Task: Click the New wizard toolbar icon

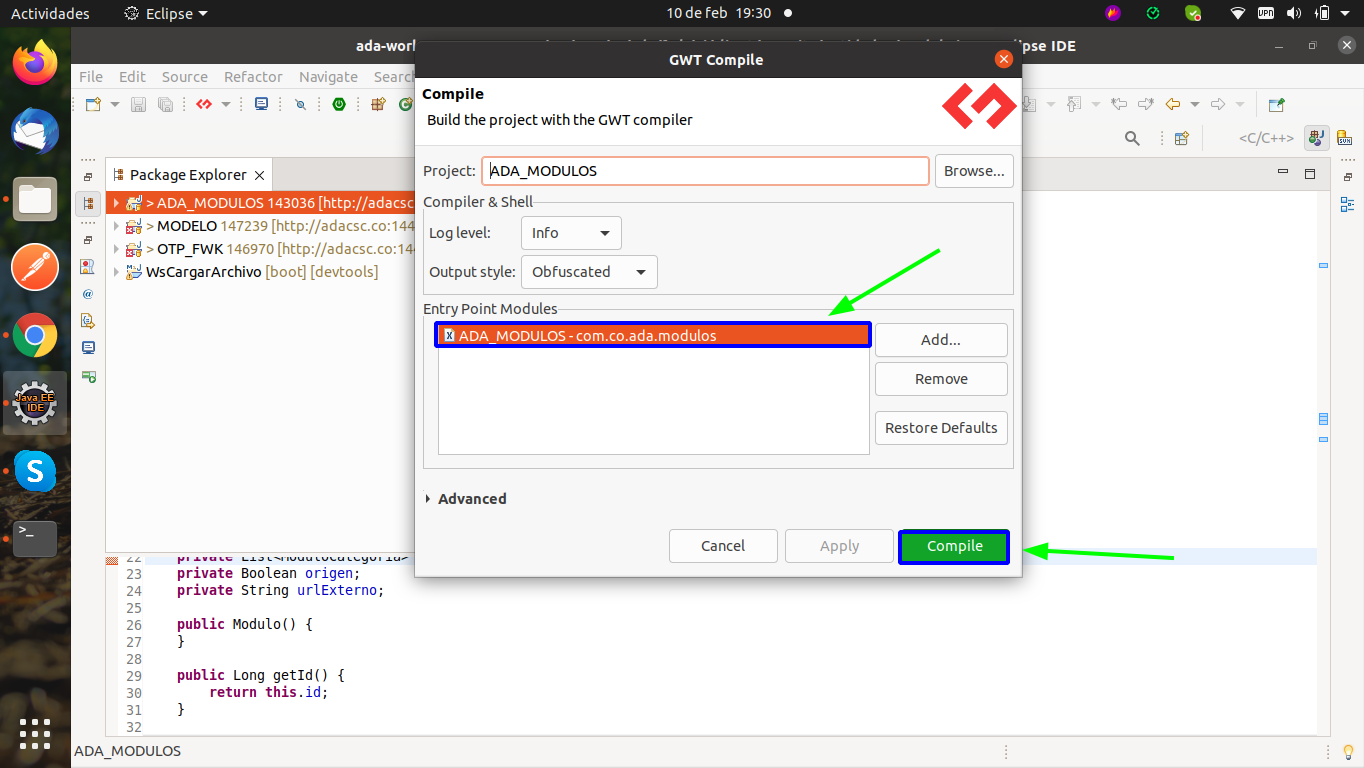Action: (93, 104)
